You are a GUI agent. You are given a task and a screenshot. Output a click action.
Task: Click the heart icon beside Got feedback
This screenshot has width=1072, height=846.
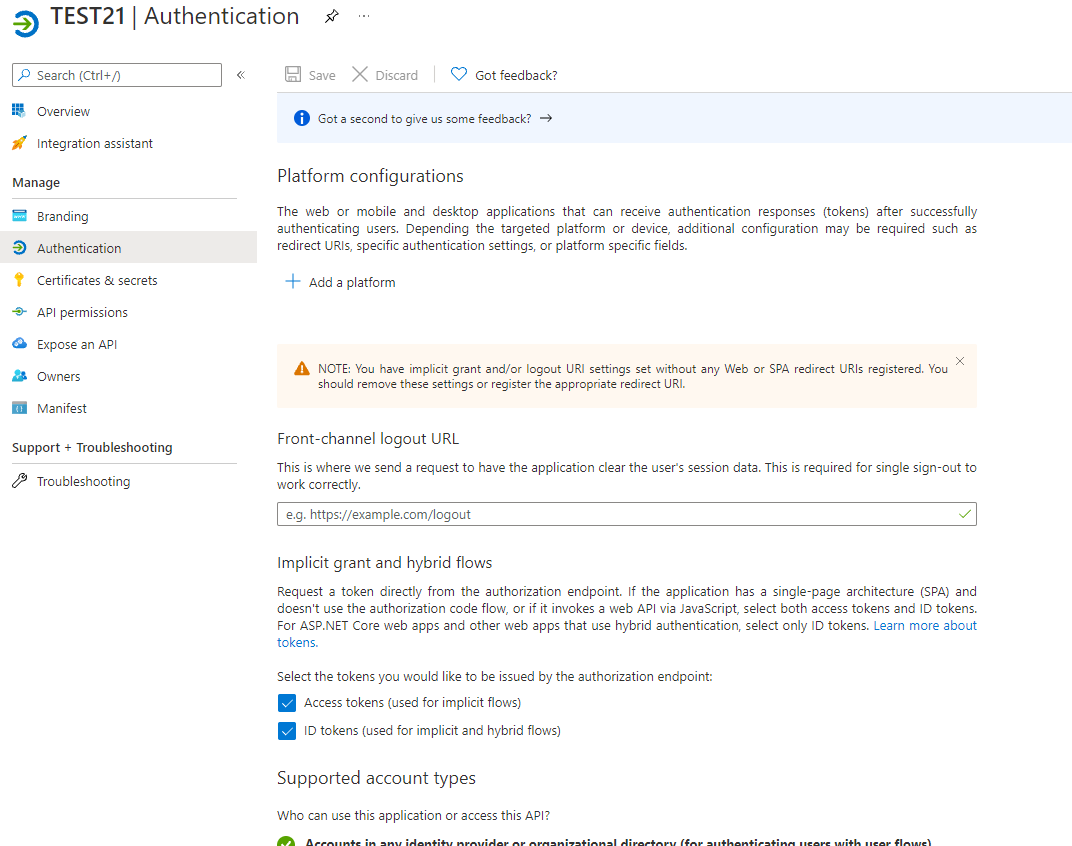(458, 74)
